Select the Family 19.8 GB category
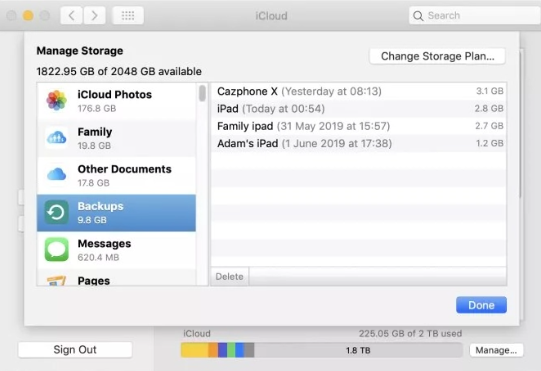The height and width of the screenshot is (371, 541). point(116,138)
